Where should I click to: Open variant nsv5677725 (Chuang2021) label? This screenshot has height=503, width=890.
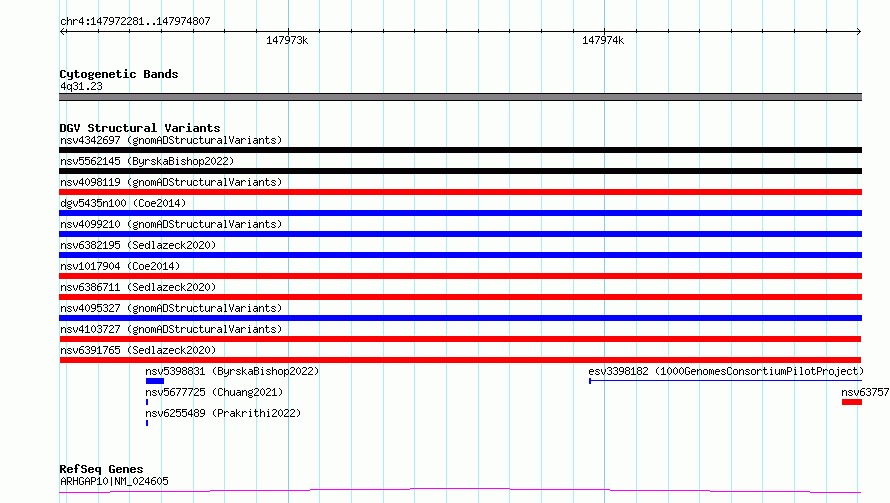tap(214, 392)
